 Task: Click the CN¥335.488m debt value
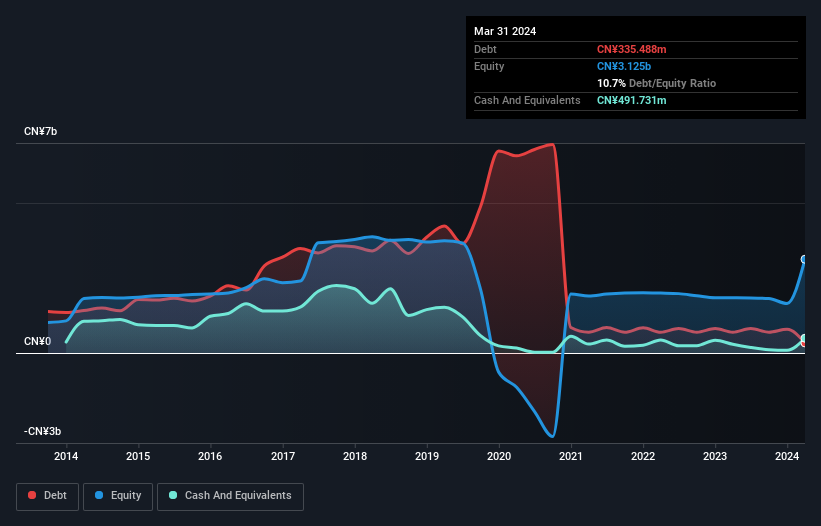click(631, 49)
